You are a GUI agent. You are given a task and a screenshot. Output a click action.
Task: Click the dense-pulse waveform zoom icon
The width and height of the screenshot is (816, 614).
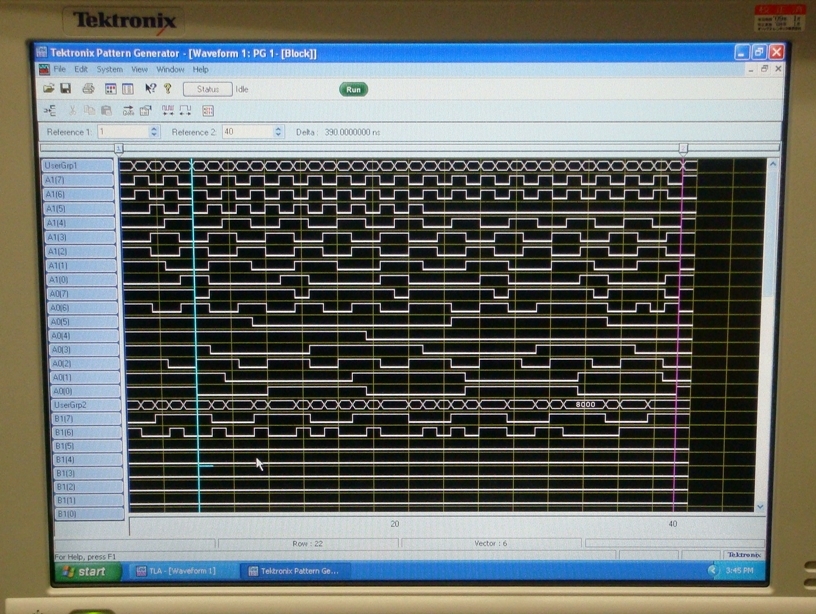pyautogui.click(x=168, y=110)
